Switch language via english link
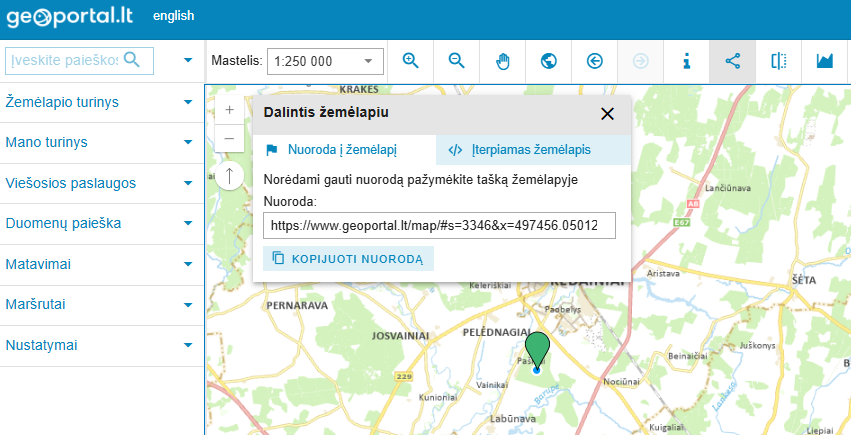The image size is (851, 435). point(174,16)
